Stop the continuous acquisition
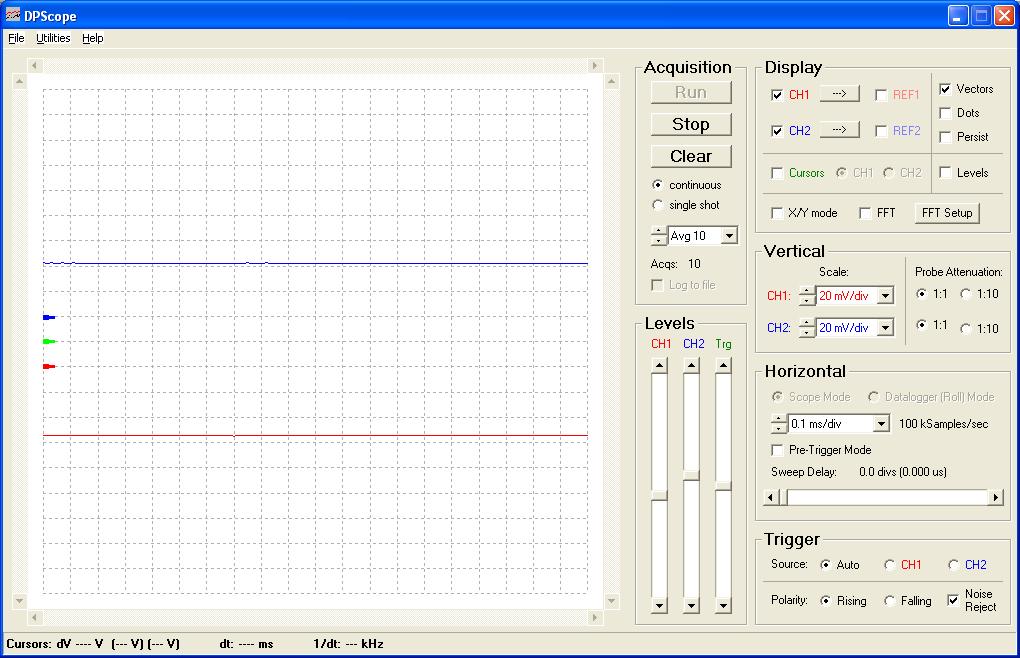 point(690,124)
